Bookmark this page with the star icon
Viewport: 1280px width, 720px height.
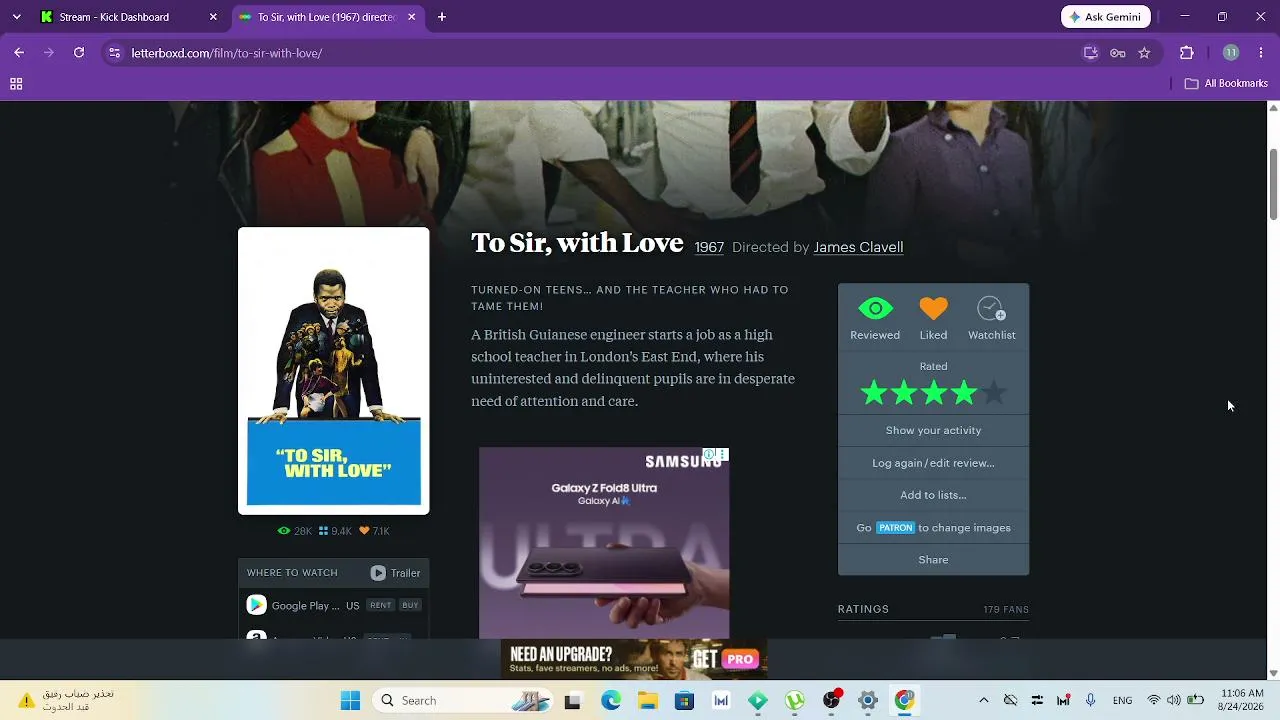(x=1144, y=53)
